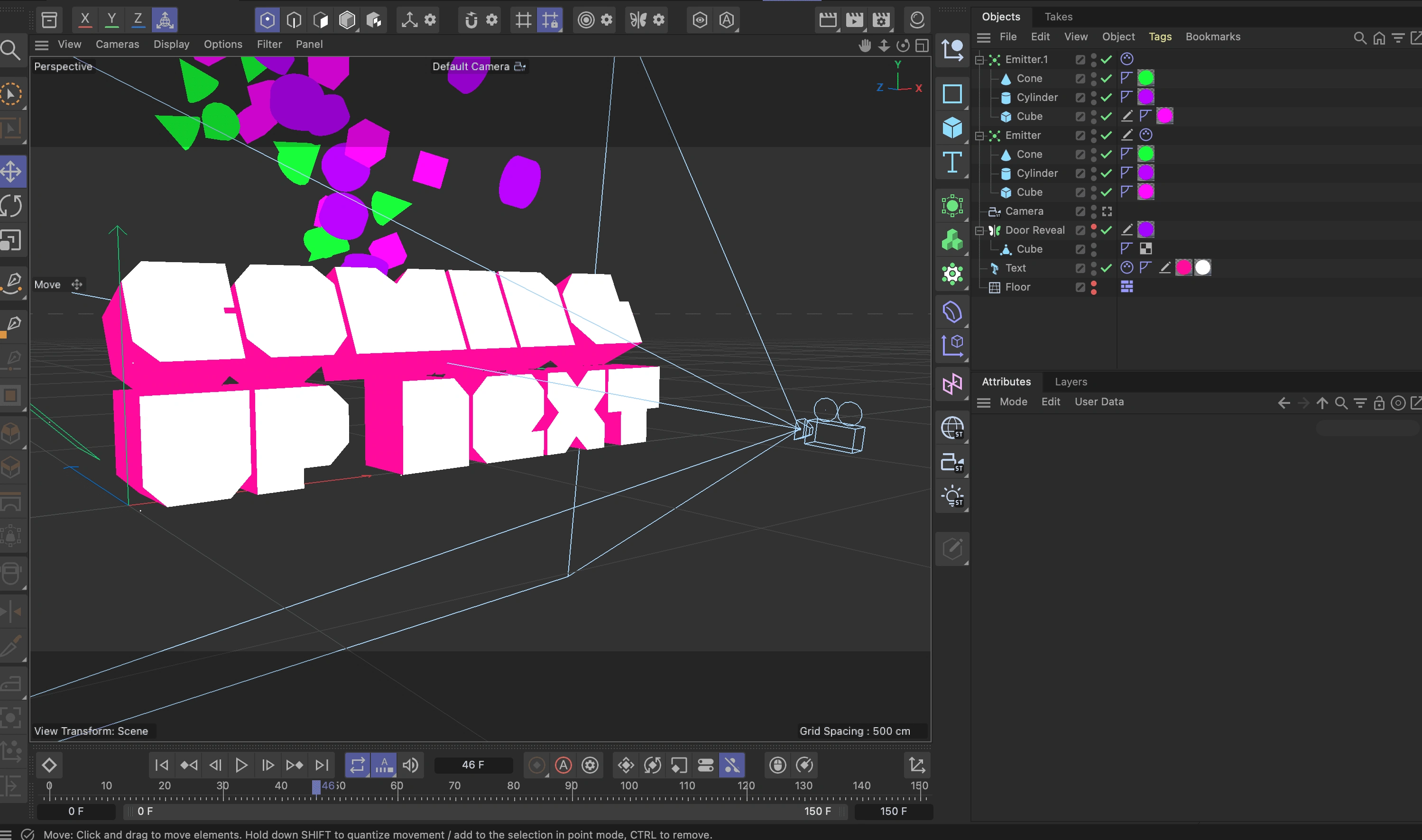This screenshot has width=1422, height=840.
Task: Select the Move tool in toolbar
Action: pos(14,172)
